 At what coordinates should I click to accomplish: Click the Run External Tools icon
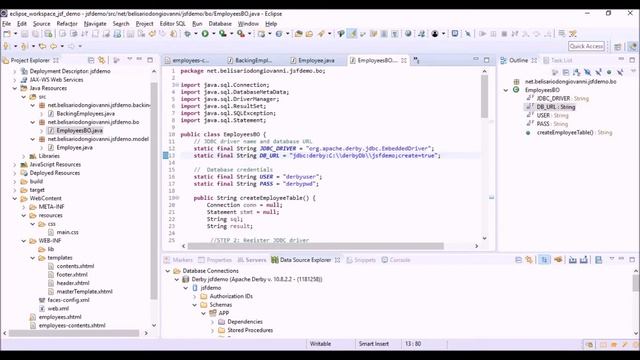pyautogui.click(x=241, y=33)
